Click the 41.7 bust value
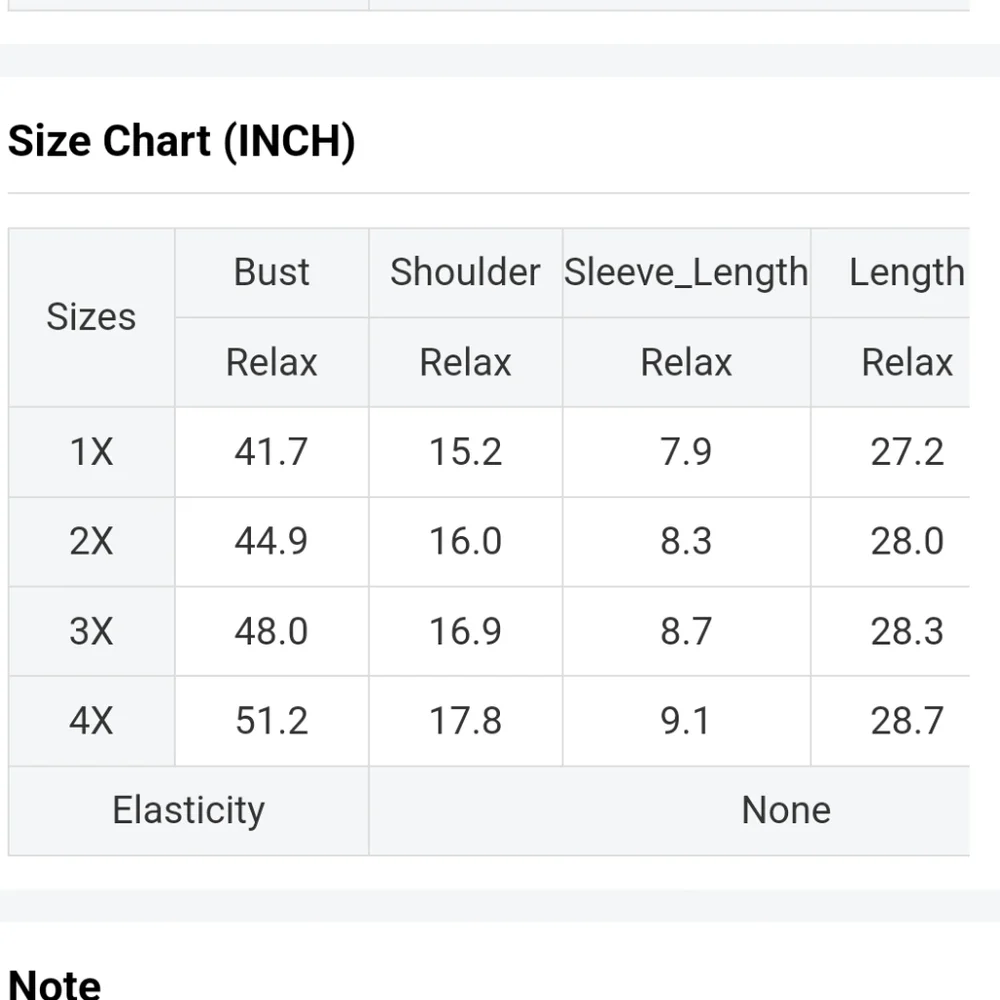 pos(271,452)
